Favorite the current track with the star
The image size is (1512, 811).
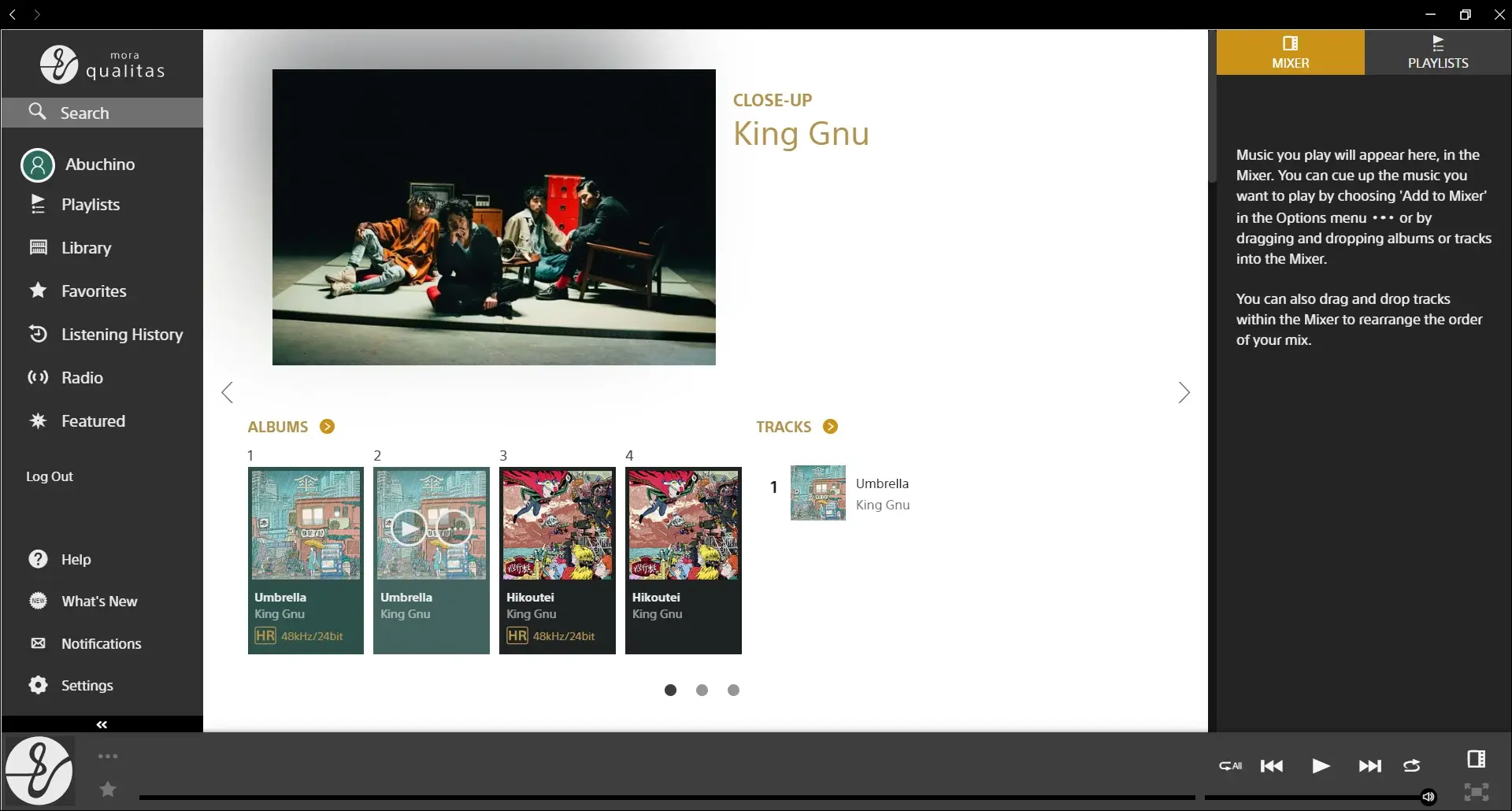(108, 789)
